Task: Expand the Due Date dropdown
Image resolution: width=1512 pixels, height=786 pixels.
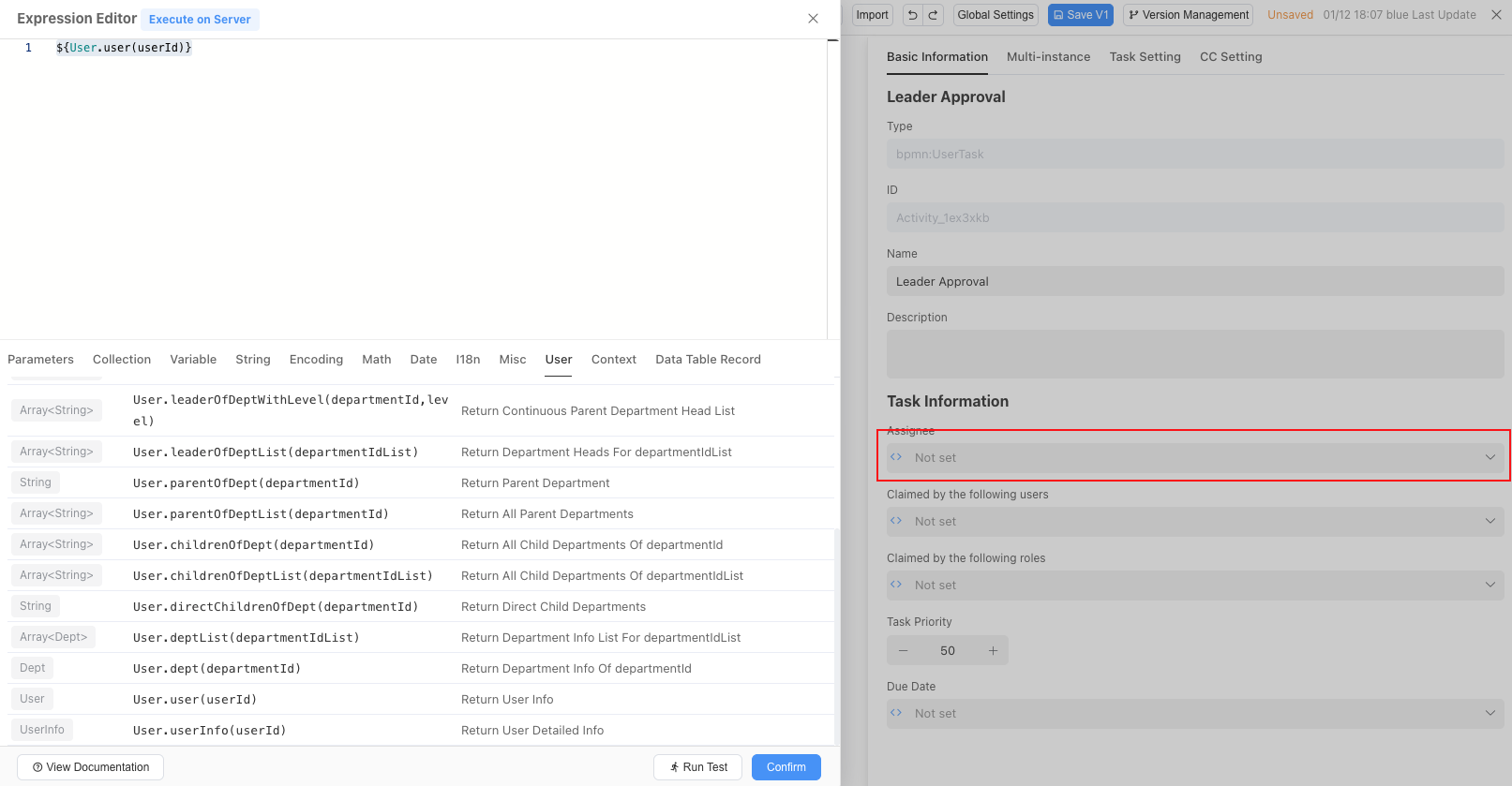Action: tap(1490, 713)
